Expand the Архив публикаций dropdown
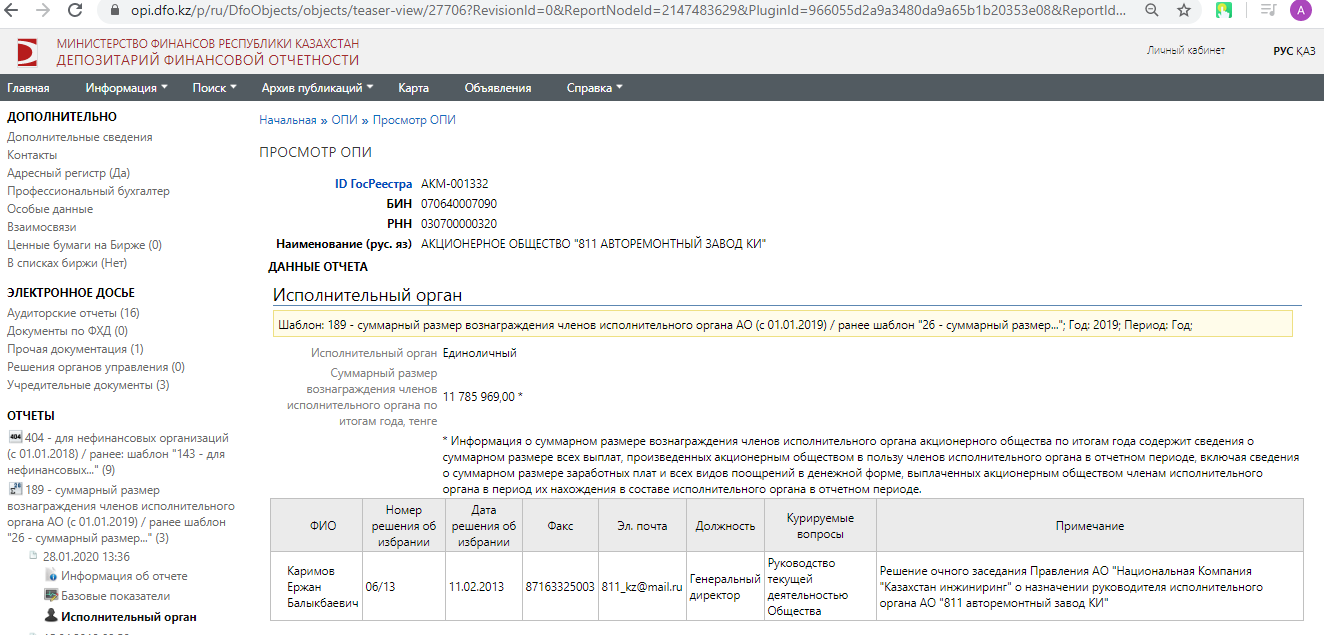1324x635 pixels. [317, 88]
